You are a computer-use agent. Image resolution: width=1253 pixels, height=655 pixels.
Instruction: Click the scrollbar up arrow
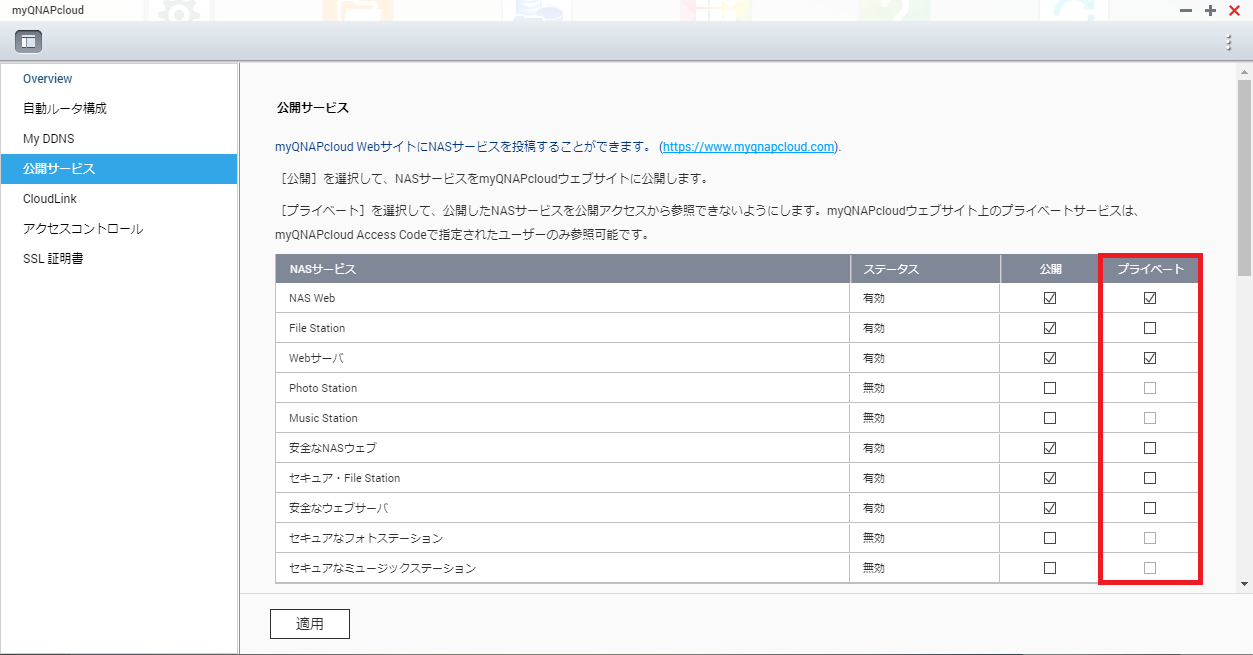click(1244, 71)
